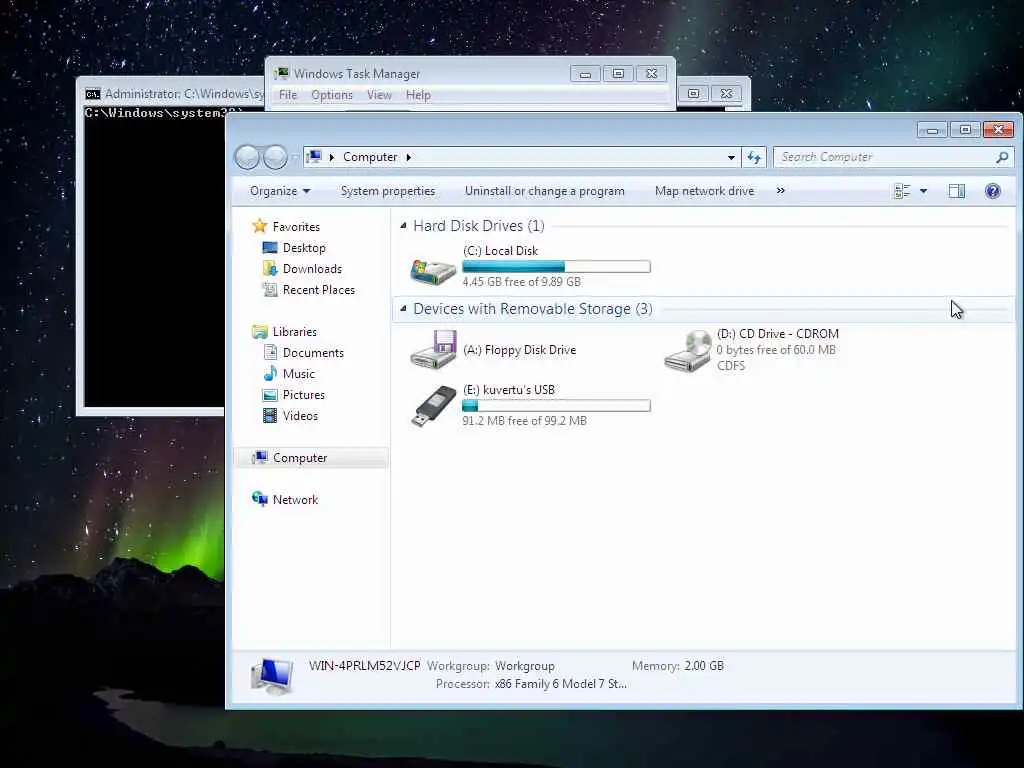Open the address bar history dropdown

click(731, 157)
